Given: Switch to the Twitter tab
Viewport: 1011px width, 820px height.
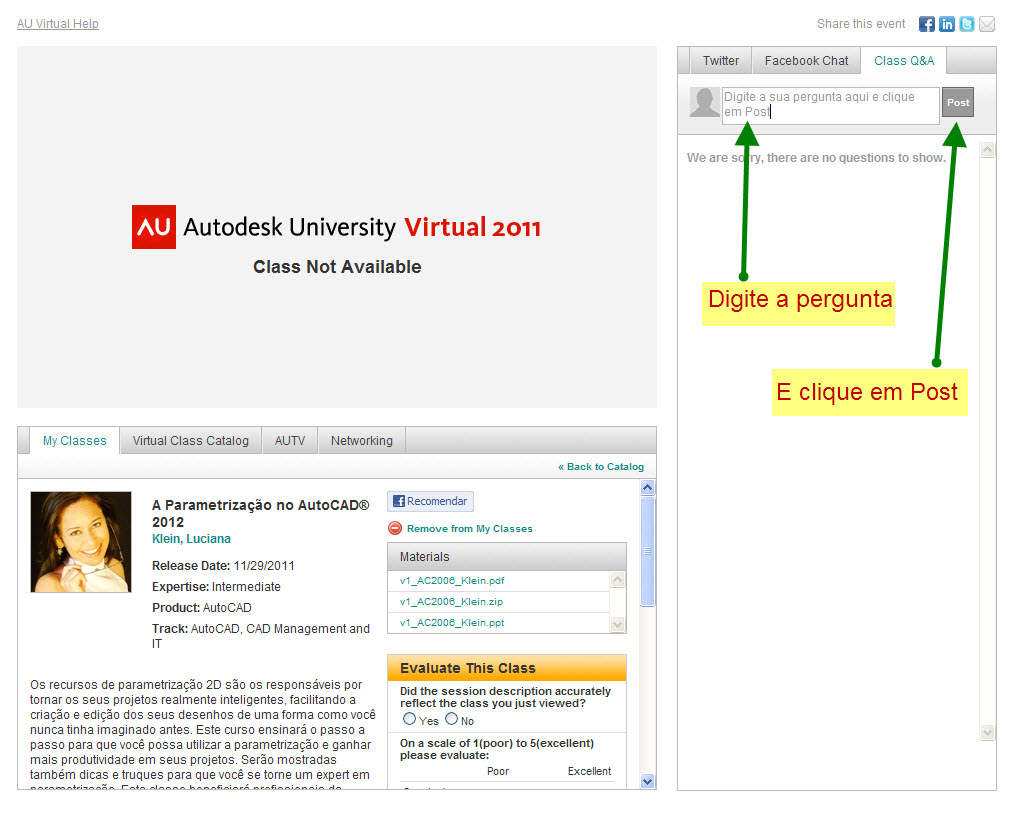Looking at the screenshot, I should pyautogui.click(x=720, y=61).
